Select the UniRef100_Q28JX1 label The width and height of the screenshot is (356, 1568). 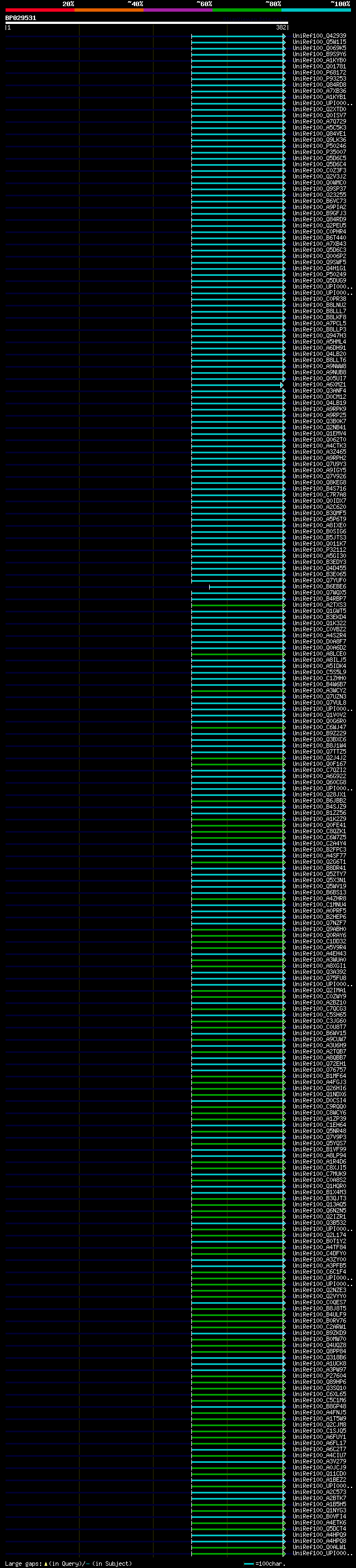(x=319, y=794)
